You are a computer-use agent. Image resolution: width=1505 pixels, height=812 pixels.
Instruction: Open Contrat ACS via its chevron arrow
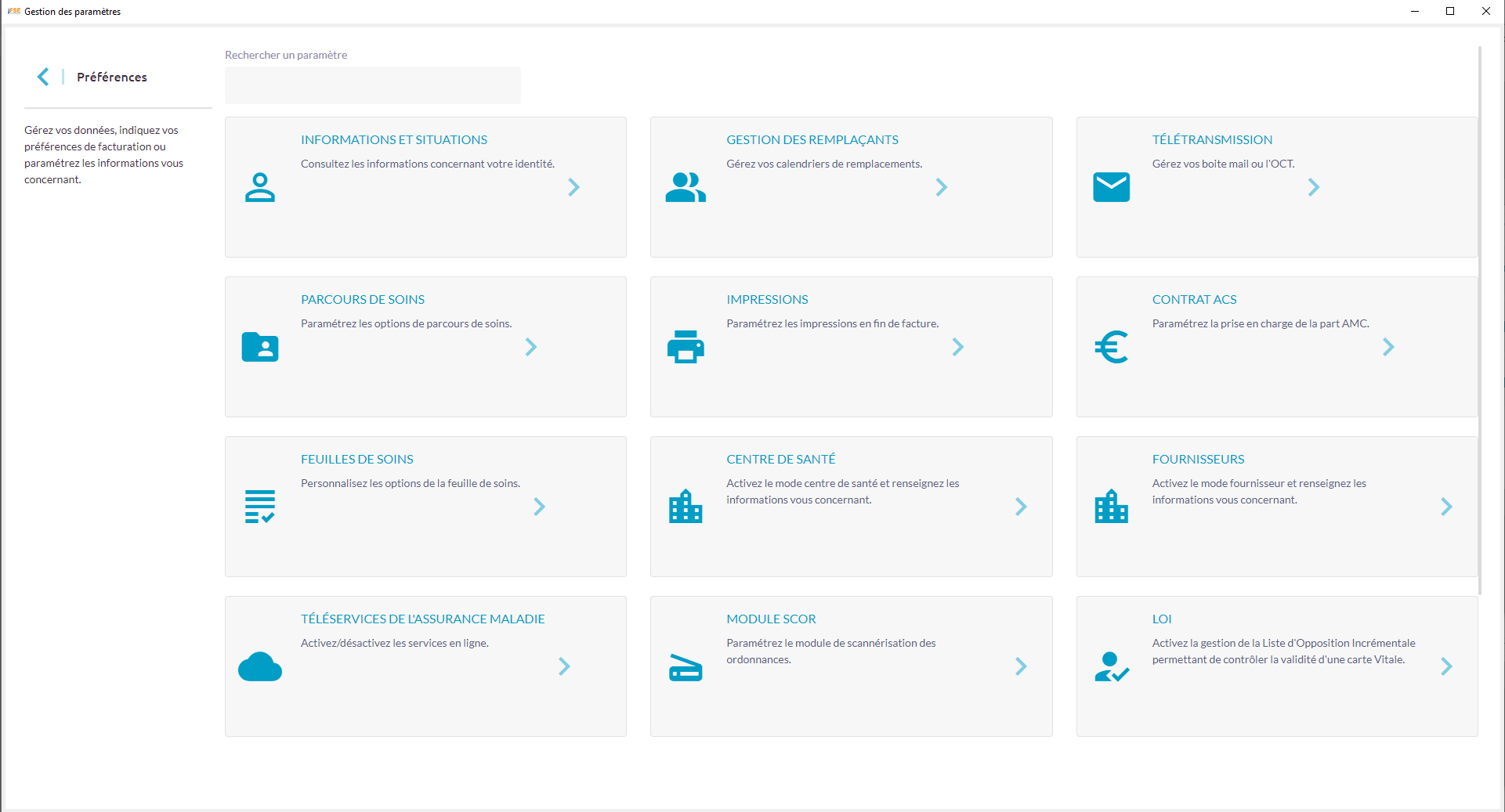click(x=1388, y=347)
